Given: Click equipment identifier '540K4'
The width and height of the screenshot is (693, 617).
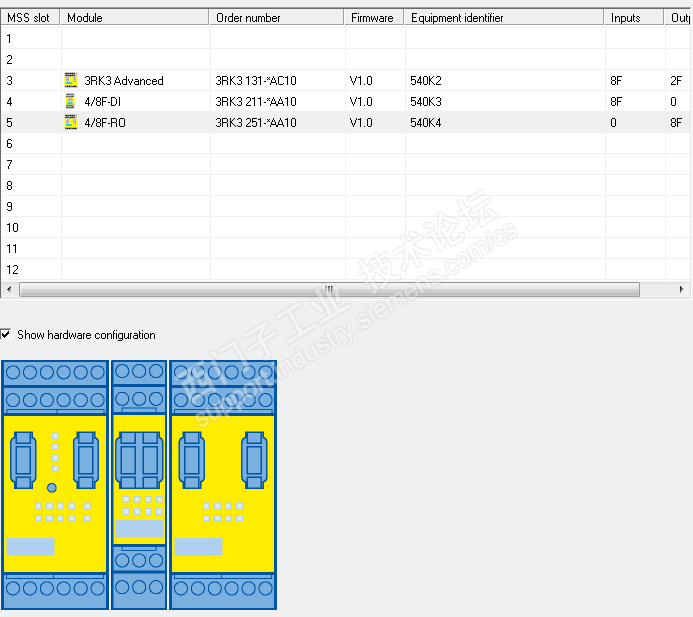Looking at the screenshot, I should click(x=426, y=122).
